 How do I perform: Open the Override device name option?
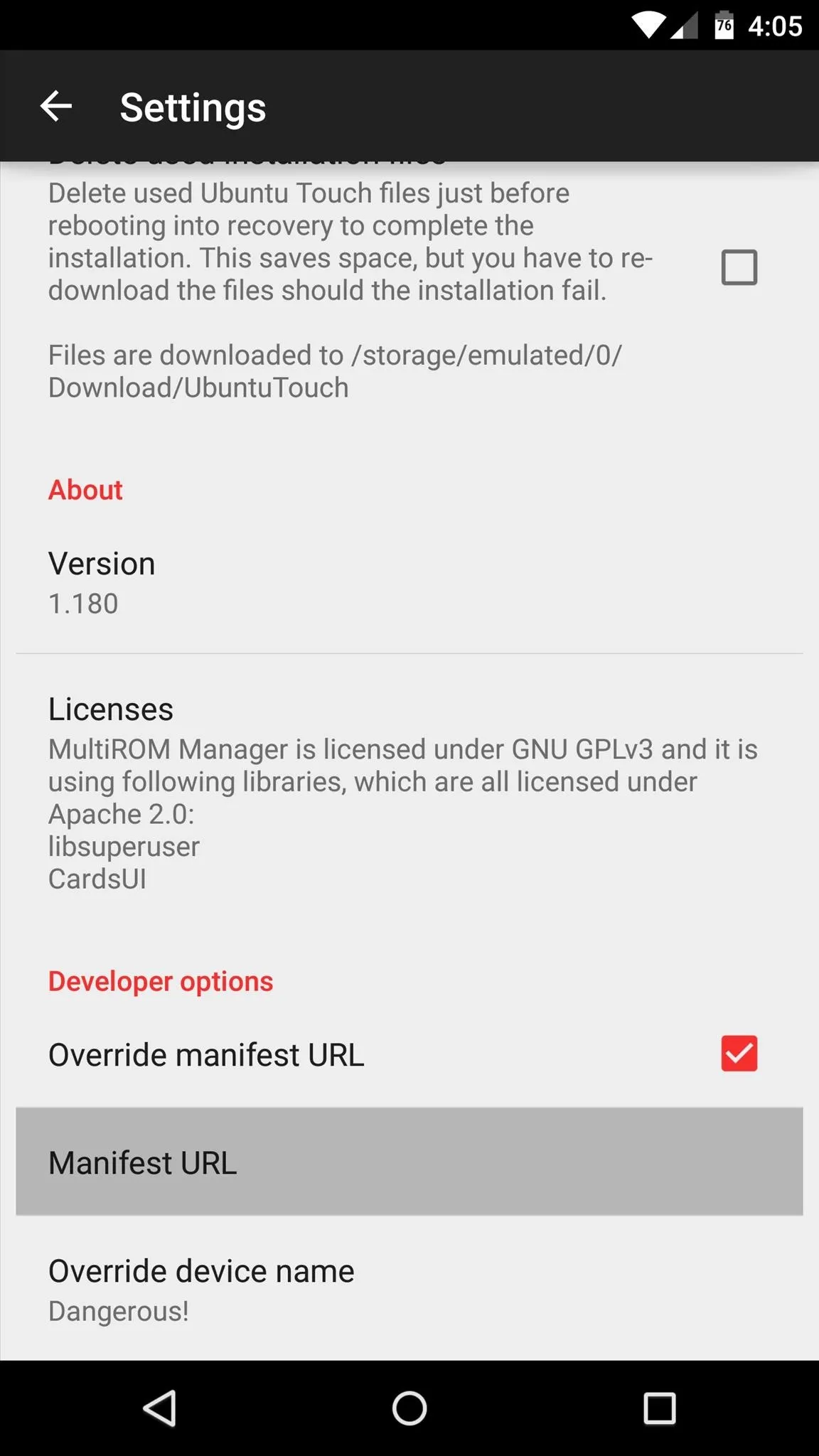tap(409, 1289)
